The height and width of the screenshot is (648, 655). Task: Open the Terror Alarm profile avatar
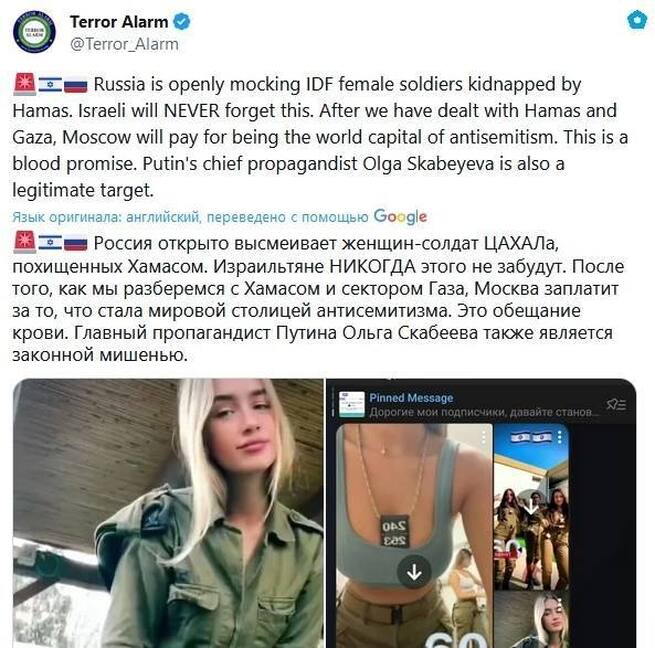pos(34,32)
